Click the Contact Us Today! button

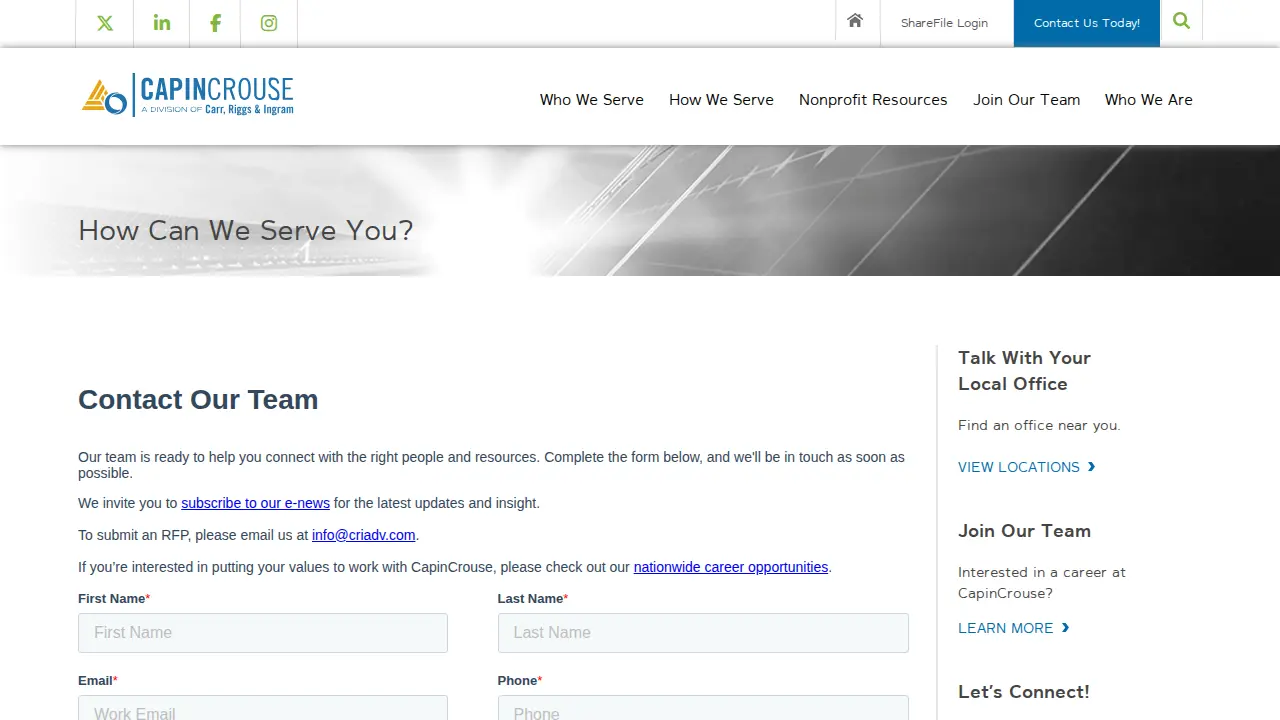(1087, 23)
